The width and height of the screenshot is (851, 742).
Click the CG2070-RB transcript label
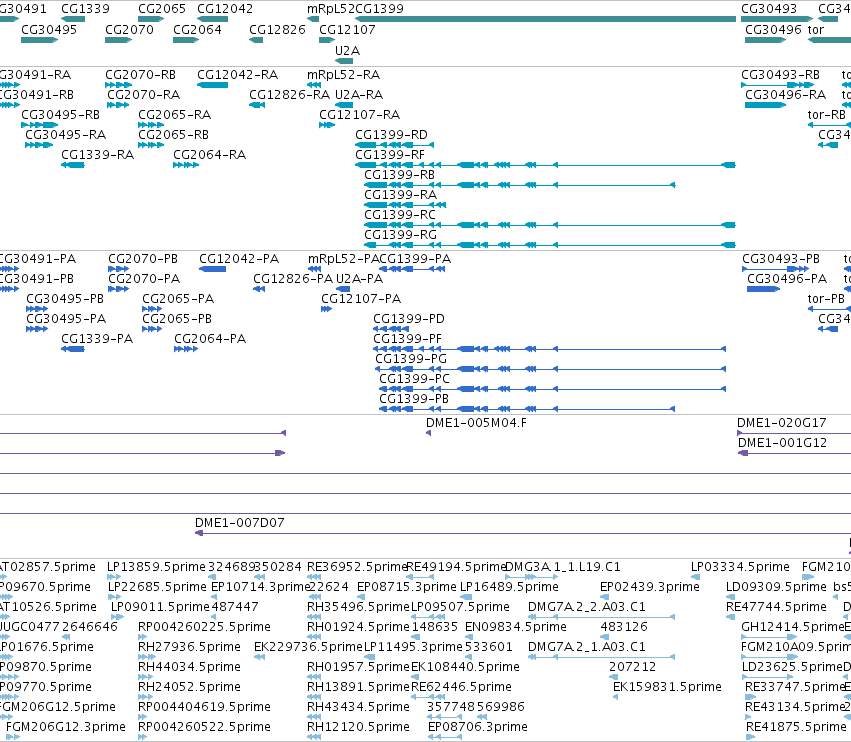pos(141,75)
